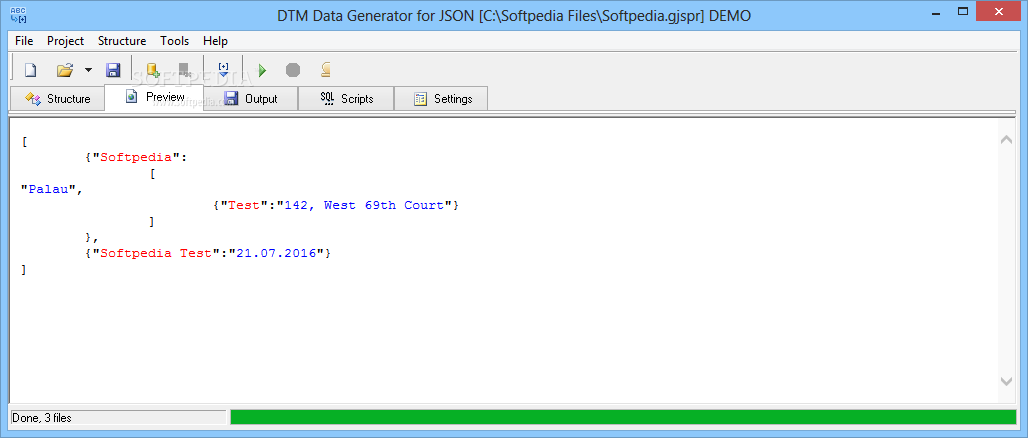The height and width of the screenshot is (438, 1028).
Task: Save the project with the floppy icon
Action: (113, 70)
